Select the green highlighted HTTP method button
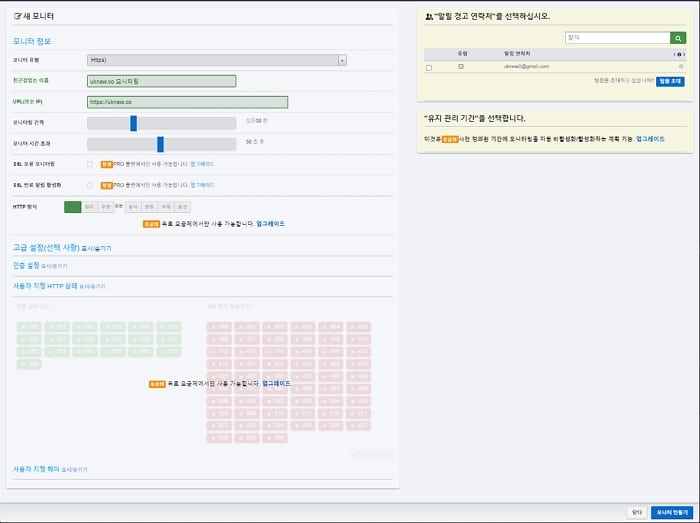Image resolution: width=700 pixels, height=523 pixels. (x=73, y=207)
